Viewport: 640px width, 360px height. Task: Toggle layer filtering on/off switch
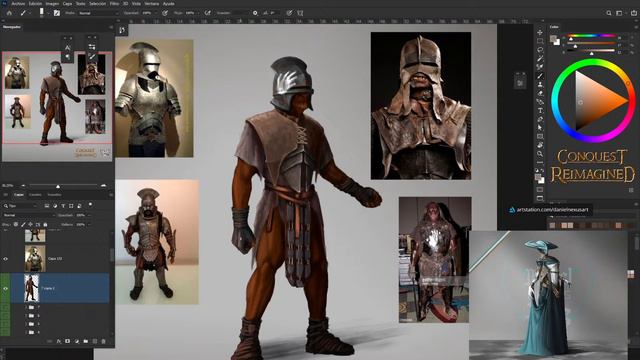pos(90,205)
